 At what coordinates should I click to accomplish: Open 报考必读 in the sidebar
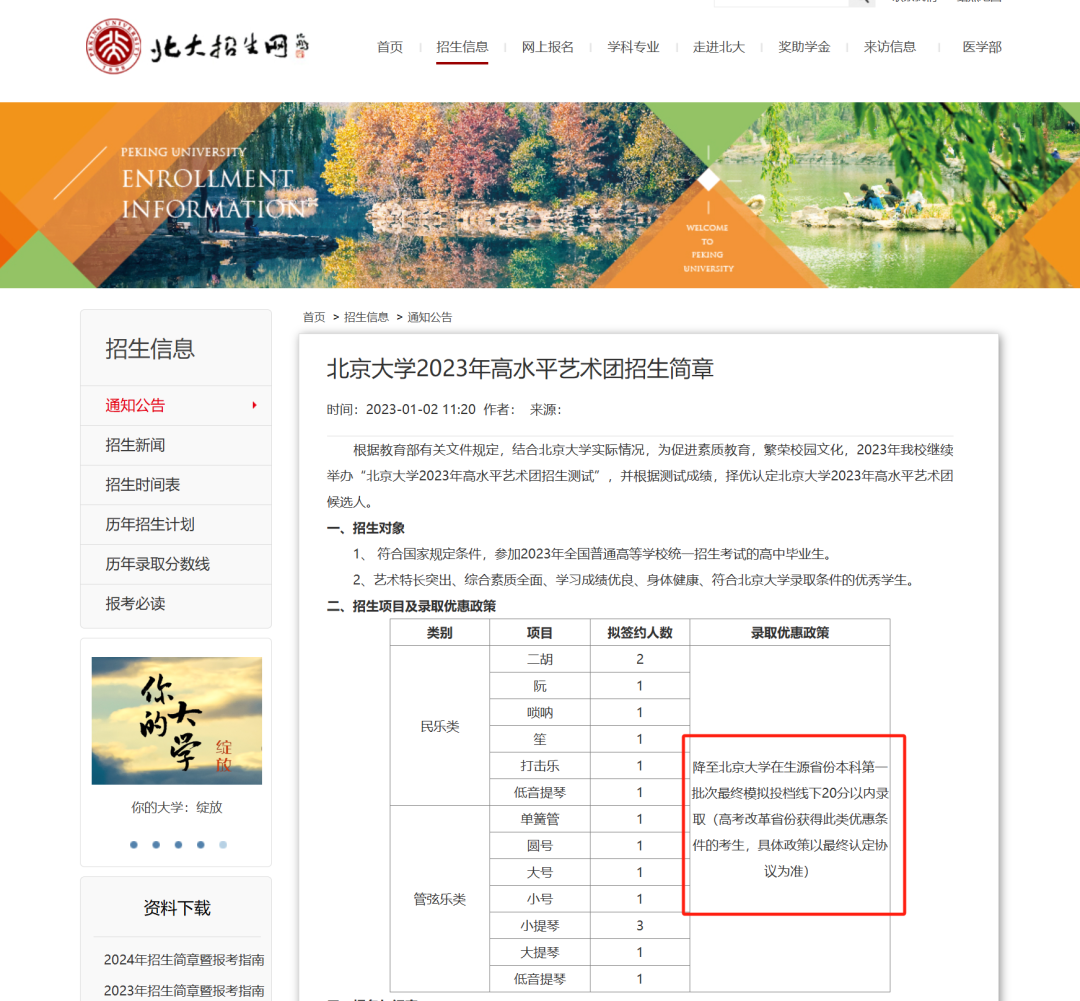(x=176, y=603)
